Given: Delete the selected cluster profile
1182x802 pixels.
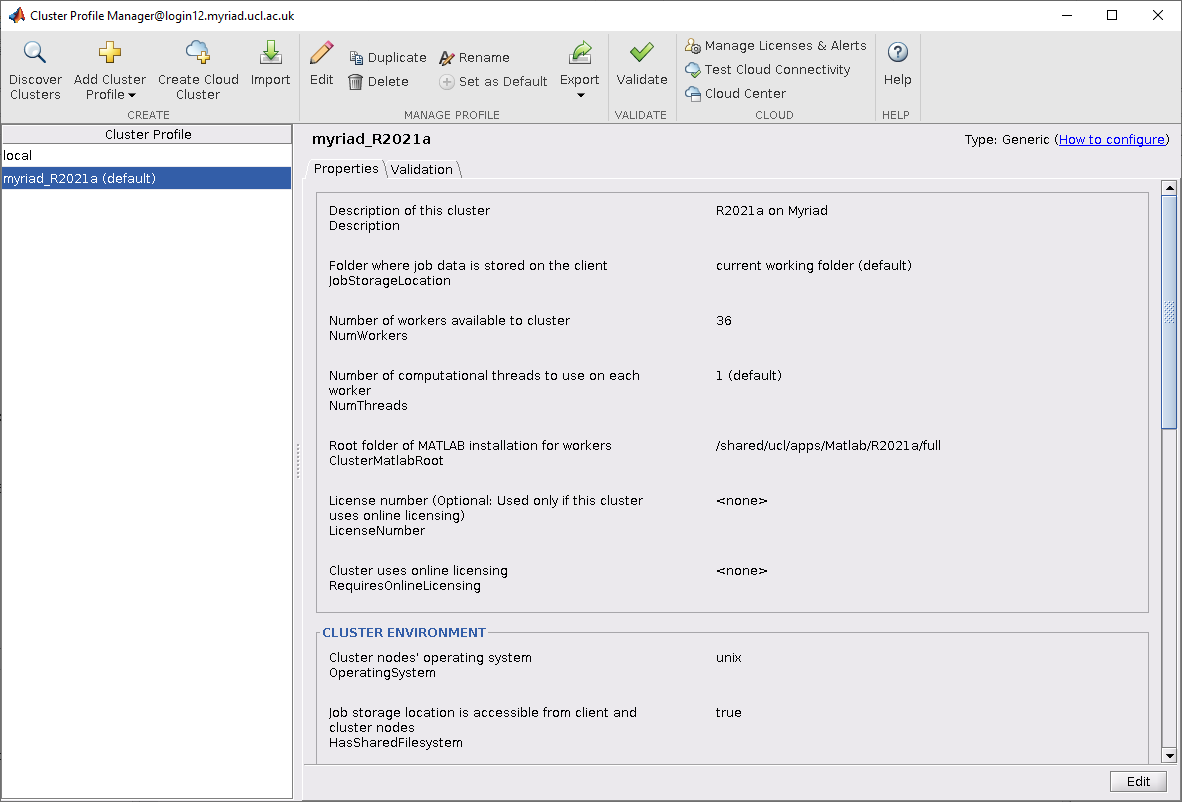Looking at the screenshot, I should click(x=378, y=81).
